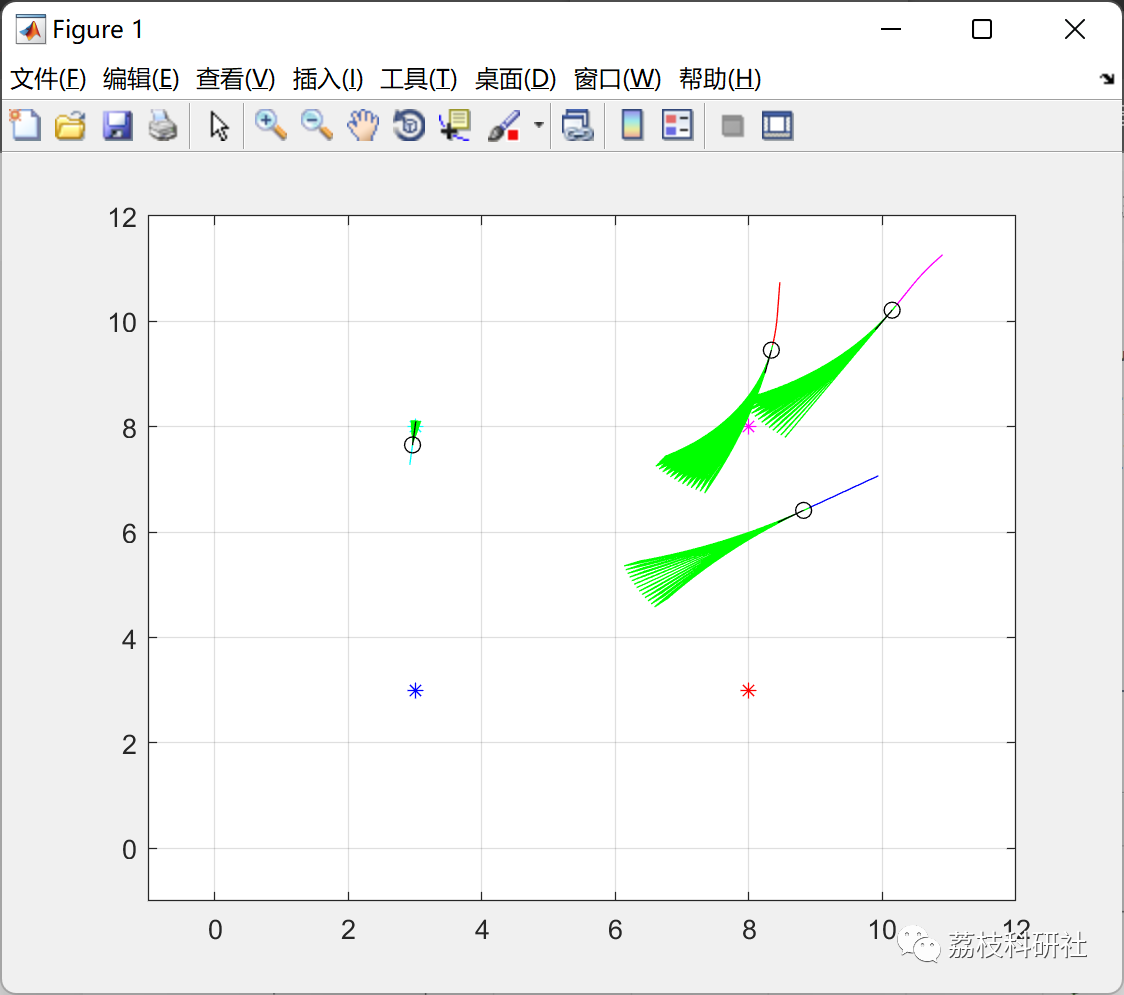Click the black circle near the cyan line
1124x995 pixels.
coord(412,445)
